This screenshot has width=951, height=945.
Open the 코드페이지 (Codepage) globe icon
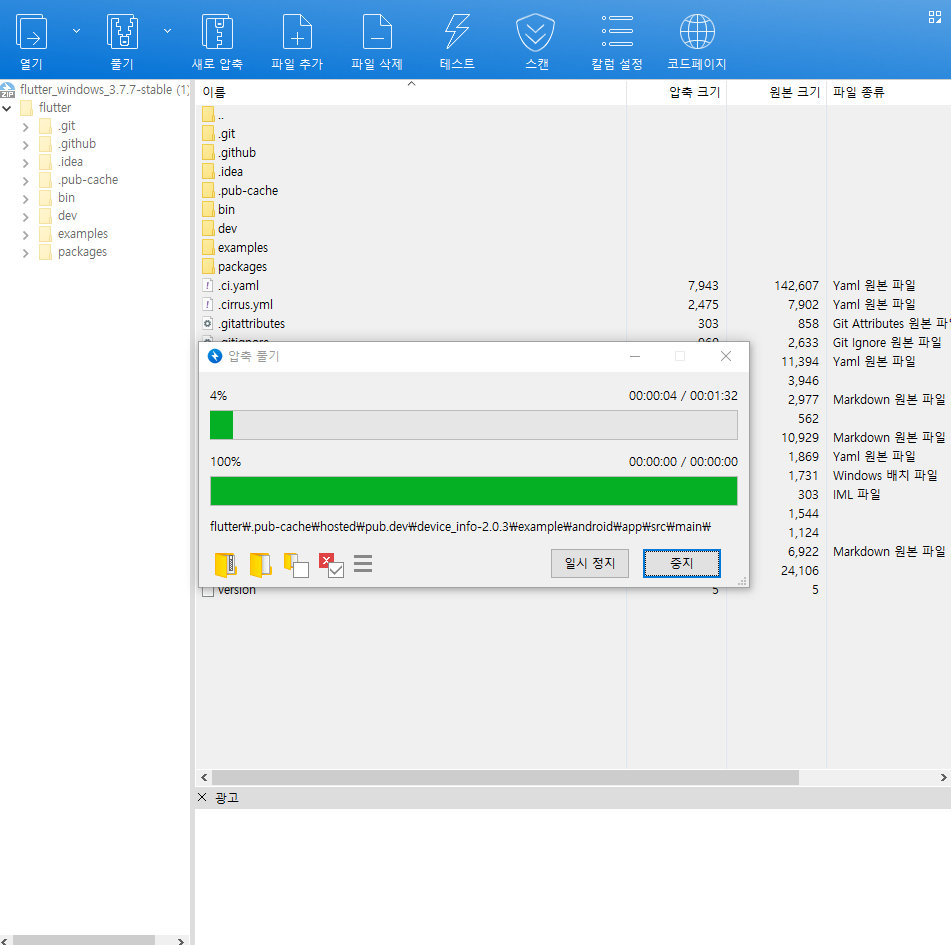[x=697, y=32]
